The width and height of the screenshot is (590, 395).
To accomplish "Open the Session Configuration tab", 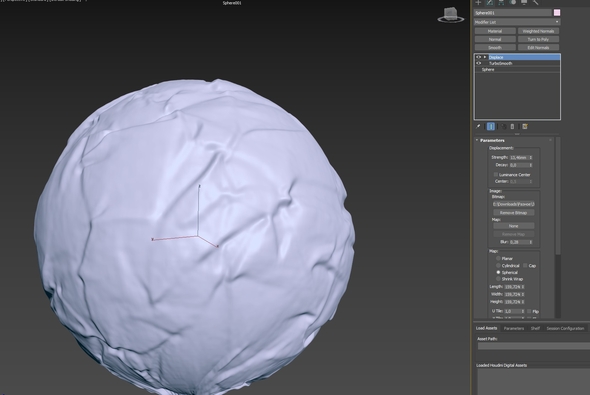I will [565, 328].
